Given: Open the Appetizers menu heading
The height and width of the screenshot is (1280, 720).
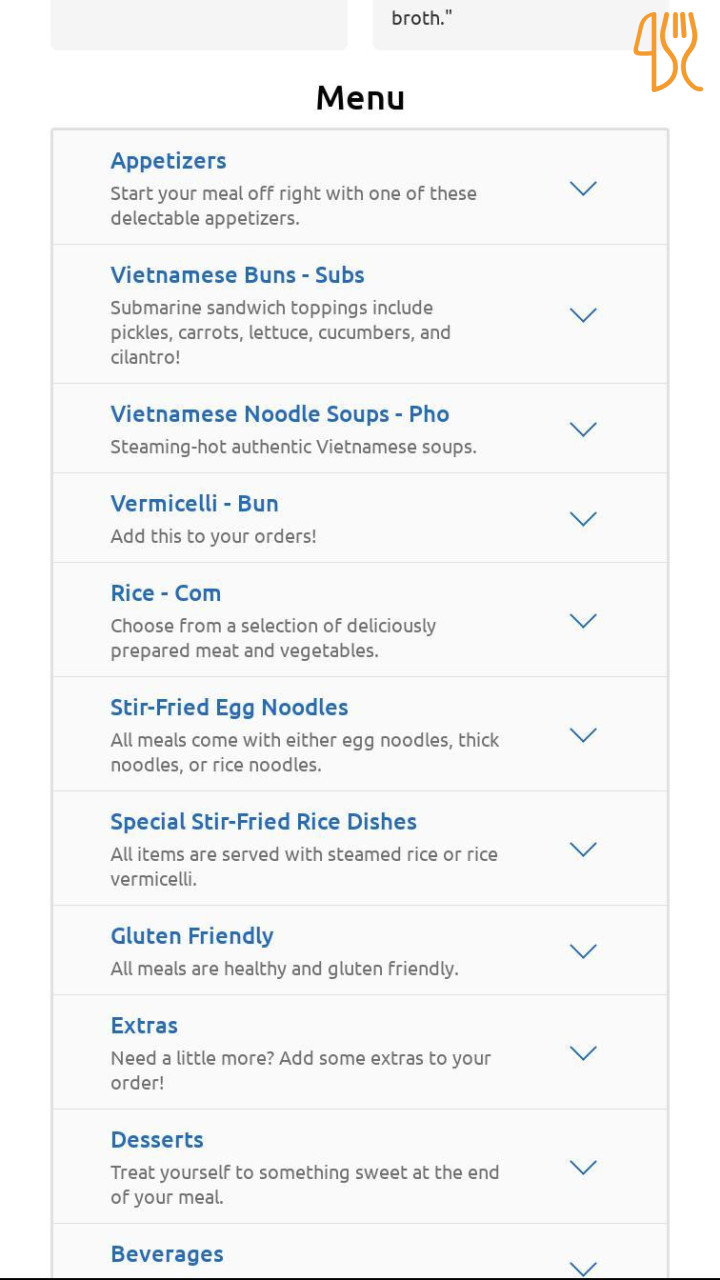Looking at the screenshot, I should pyautogui.click(x=168, y=161).
